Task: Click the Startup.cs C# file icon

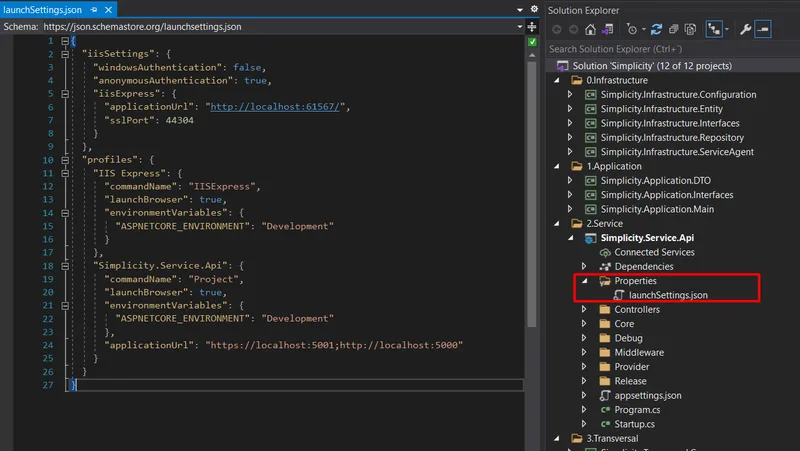Action: (605, 424)
